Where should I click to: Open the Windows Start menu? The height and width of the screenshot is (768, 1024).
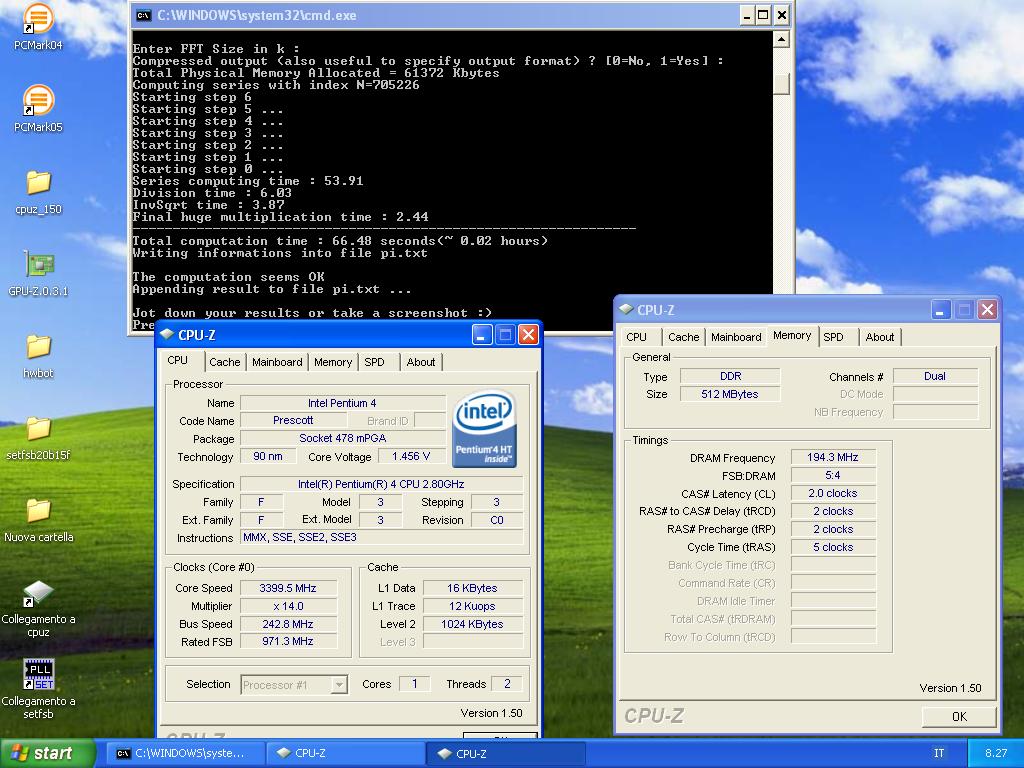(47, 753)
